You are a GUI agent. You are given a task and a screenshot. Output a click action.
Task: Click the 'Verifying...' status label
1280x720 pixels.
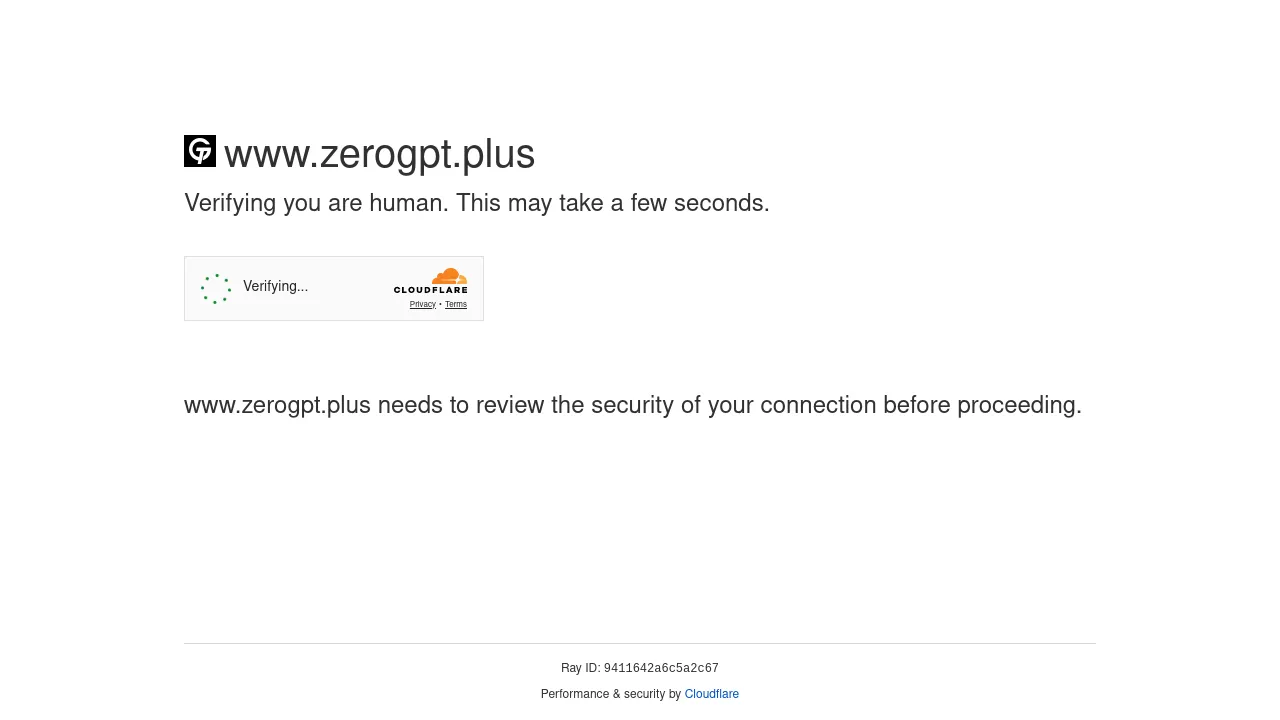pyautogui.click(x=275, y=287)
